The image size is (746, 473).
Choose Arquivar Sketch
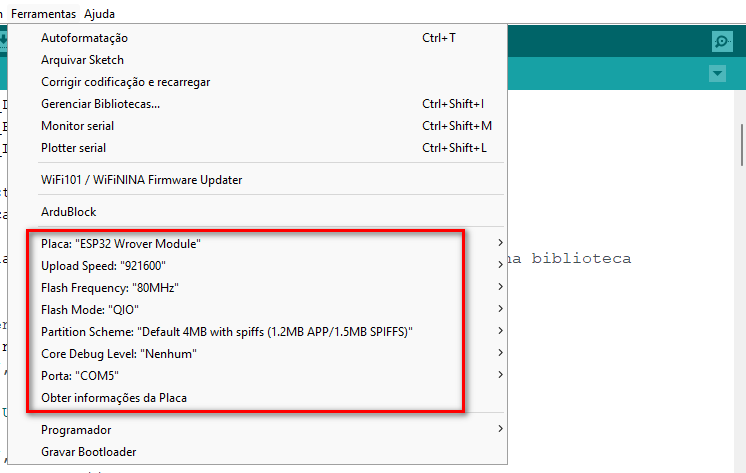tap(257, 60)
